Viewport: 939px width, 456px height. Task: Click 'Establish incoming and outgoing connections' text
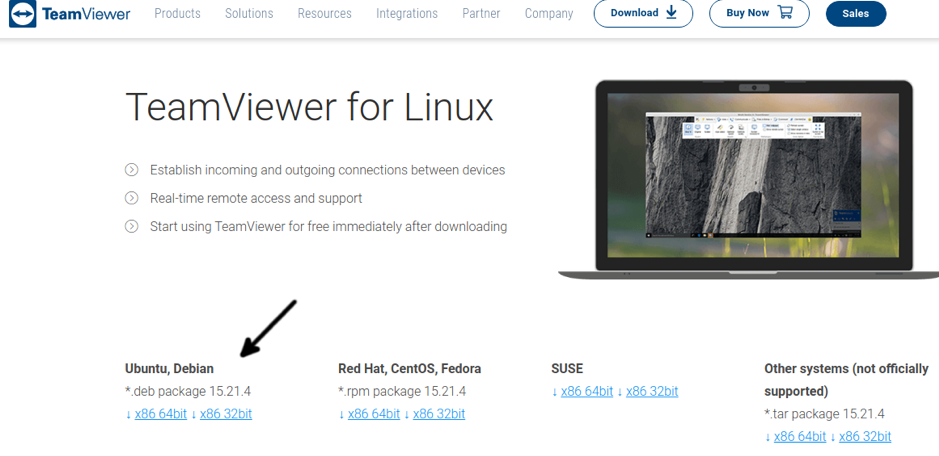click(x=328, y=170)
